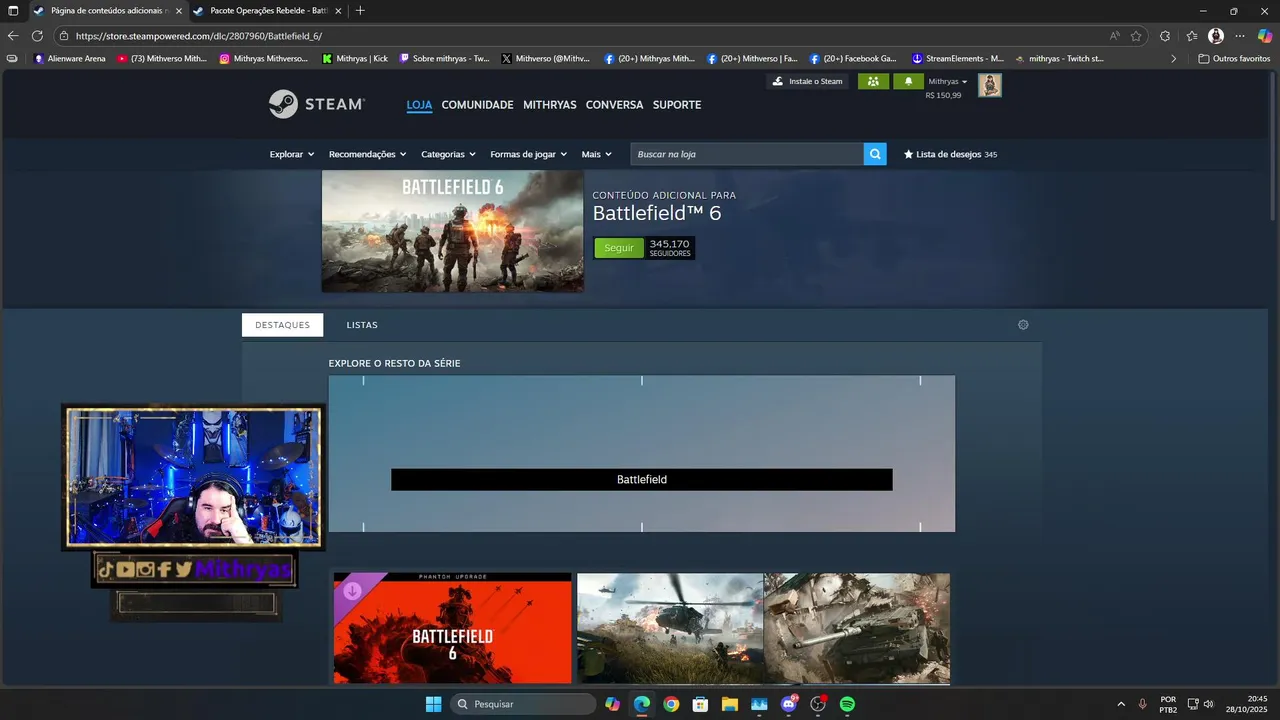The width and height of the screenshot is (1280, 720).
Task: Click the Seguir button
Action: [619, 248]
